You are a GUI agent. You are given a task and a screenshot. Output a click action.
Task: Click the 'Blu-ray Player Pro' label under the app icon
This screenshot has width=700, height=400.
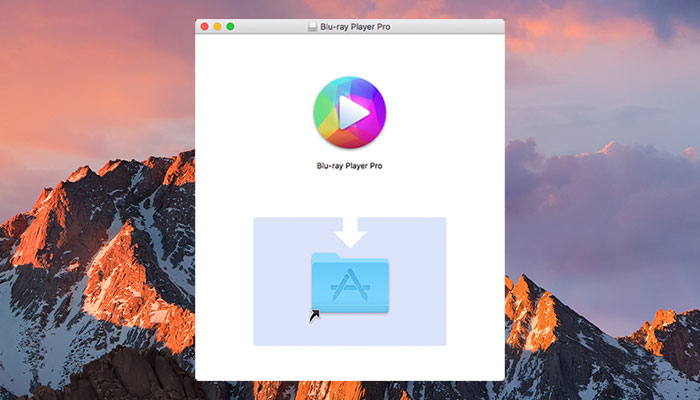[x=349, y=166]
